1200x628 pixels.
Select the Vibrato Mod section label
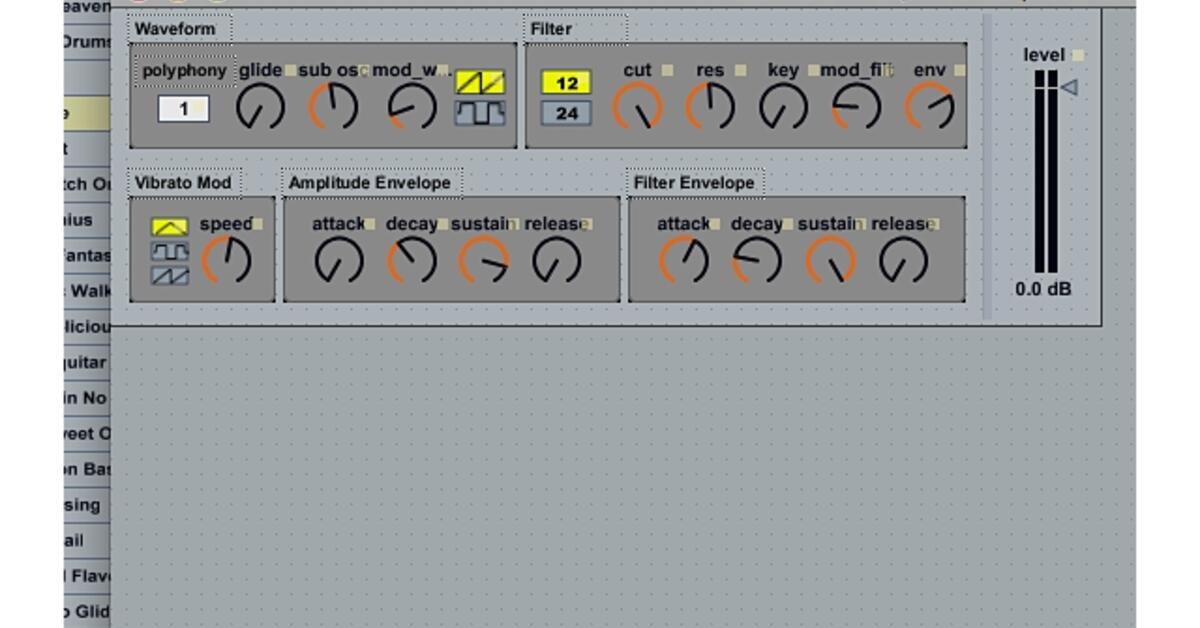point(183,183)
